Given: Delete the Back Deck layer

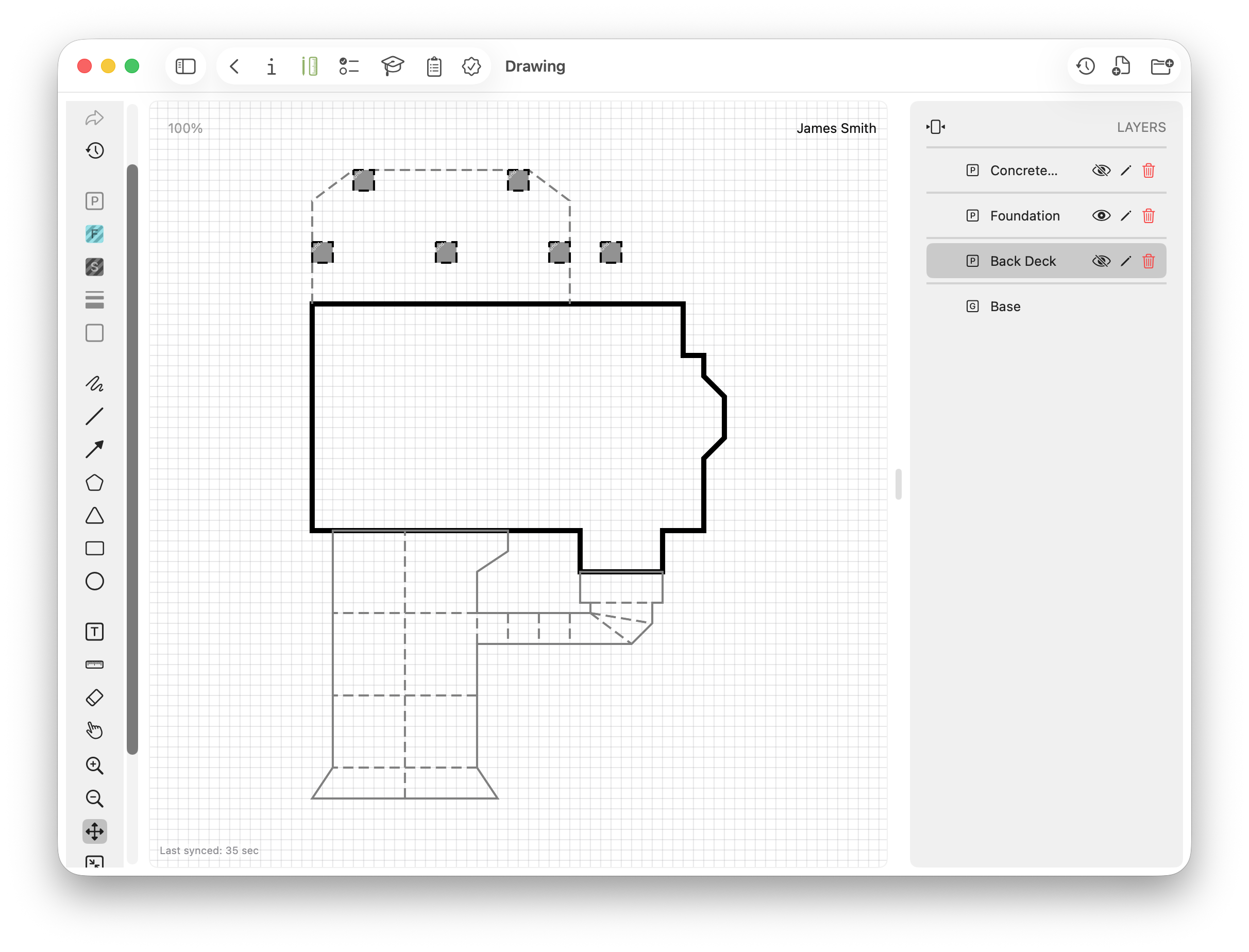Looking at the screenshot, I should (x=1149, y=261).
